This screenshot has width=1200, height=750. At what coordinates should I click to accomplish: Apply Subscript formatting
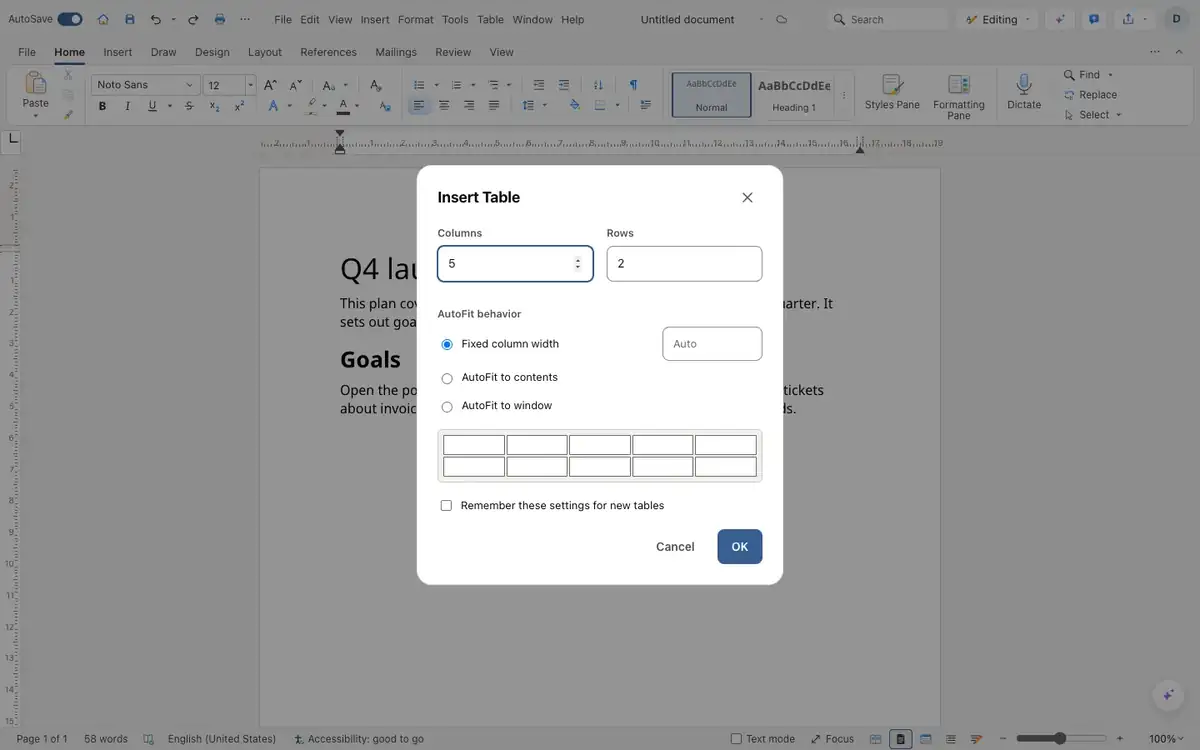[214, 105]
